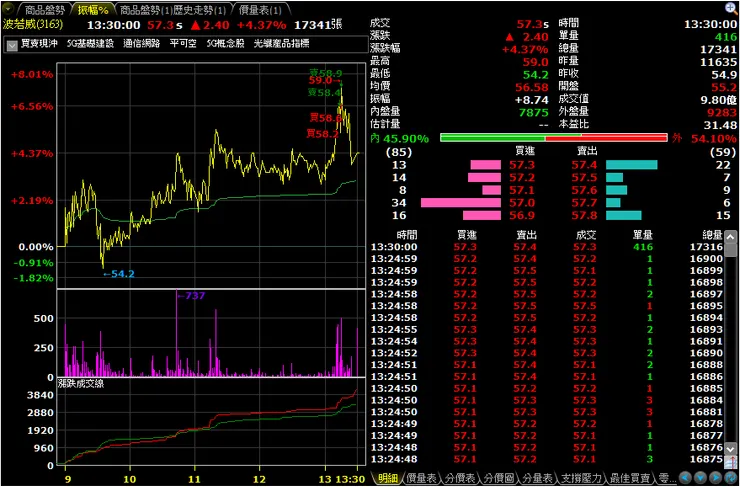The width and height of the screenshot is (740, 487).
Task: Click the 最高 value 59.0
Action: pos(536,62)
